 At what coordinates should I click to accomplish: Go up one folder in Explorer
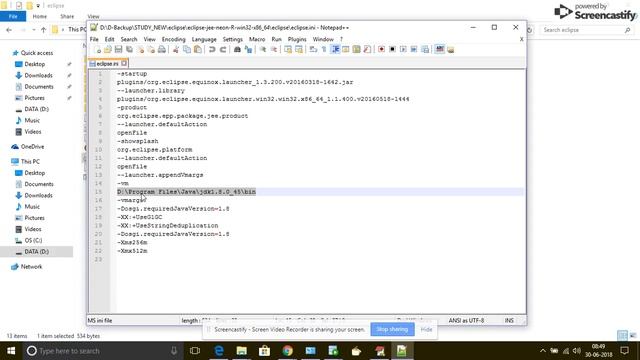43,30
